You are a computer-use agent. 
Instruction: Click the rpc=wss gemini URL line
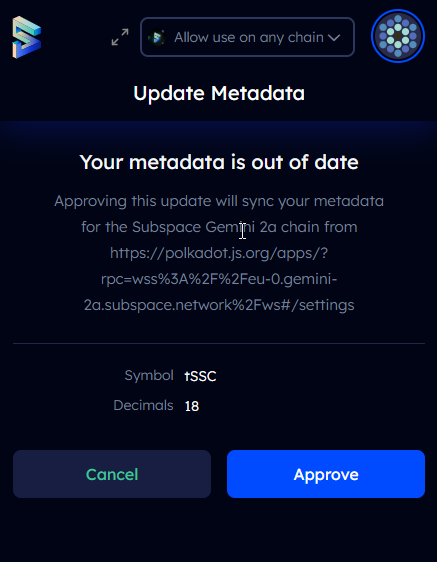(219, 279)
